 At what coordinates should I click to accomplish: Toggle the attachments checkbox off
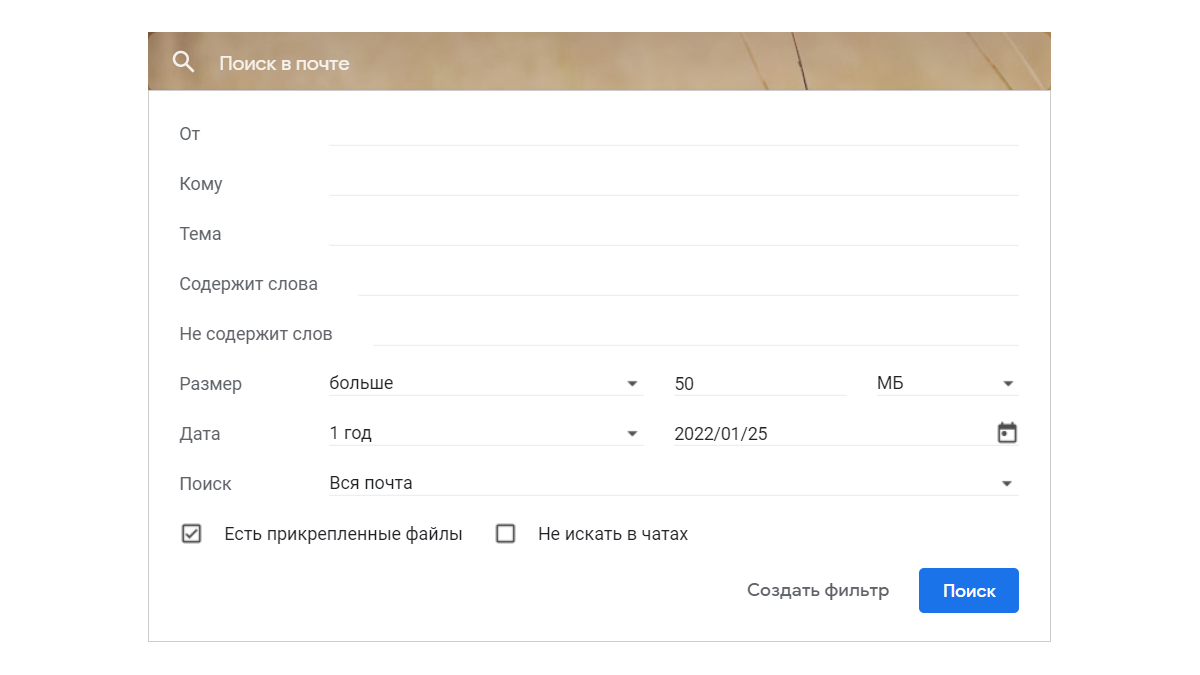pyautogui.click(x=191, y=534)
